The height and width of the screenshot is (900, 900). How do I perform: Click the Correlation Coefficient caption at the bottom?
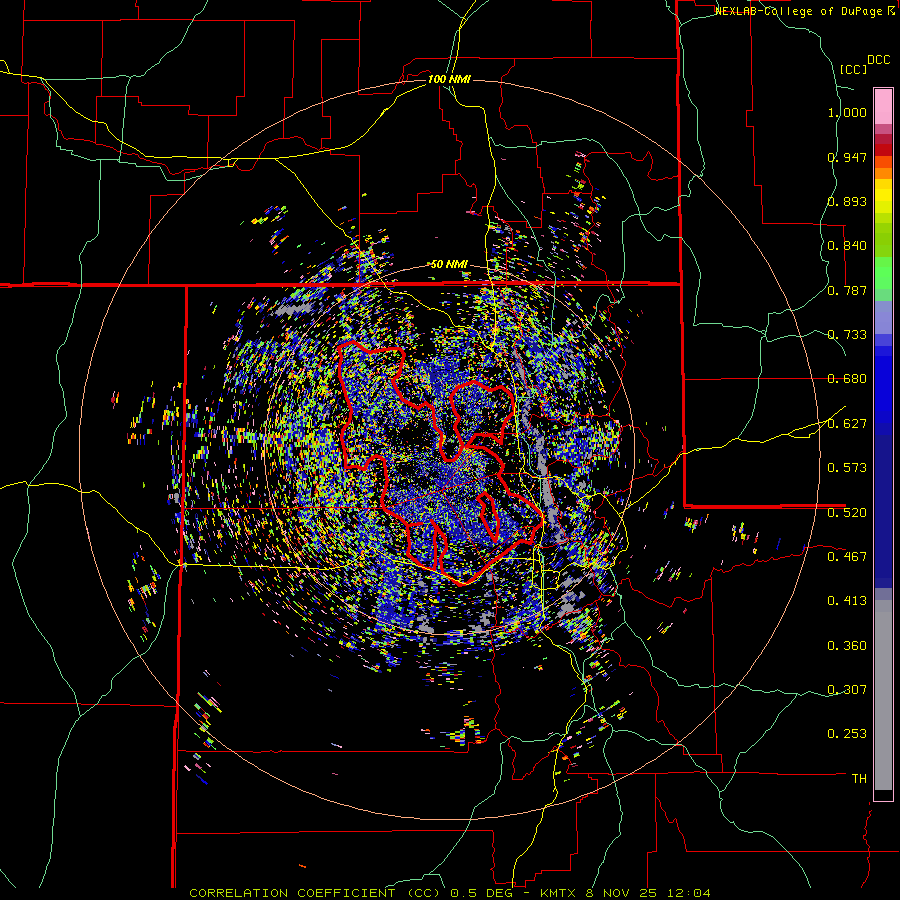click(x=449, y=893)
